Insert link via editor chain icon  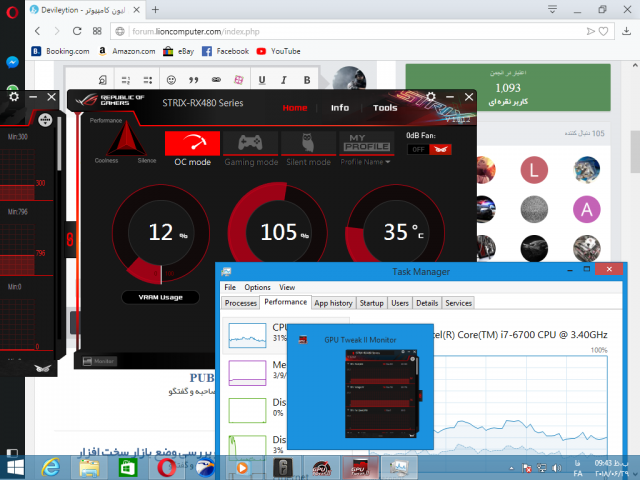216,80
